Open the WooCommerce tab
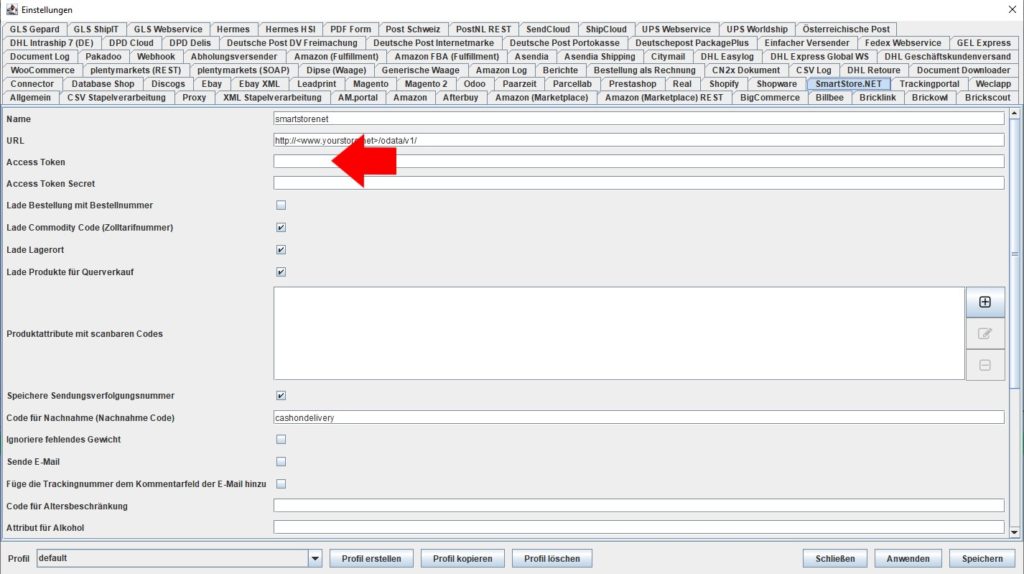The width and height of the screenshot is (1024, 574). point(42,70)
